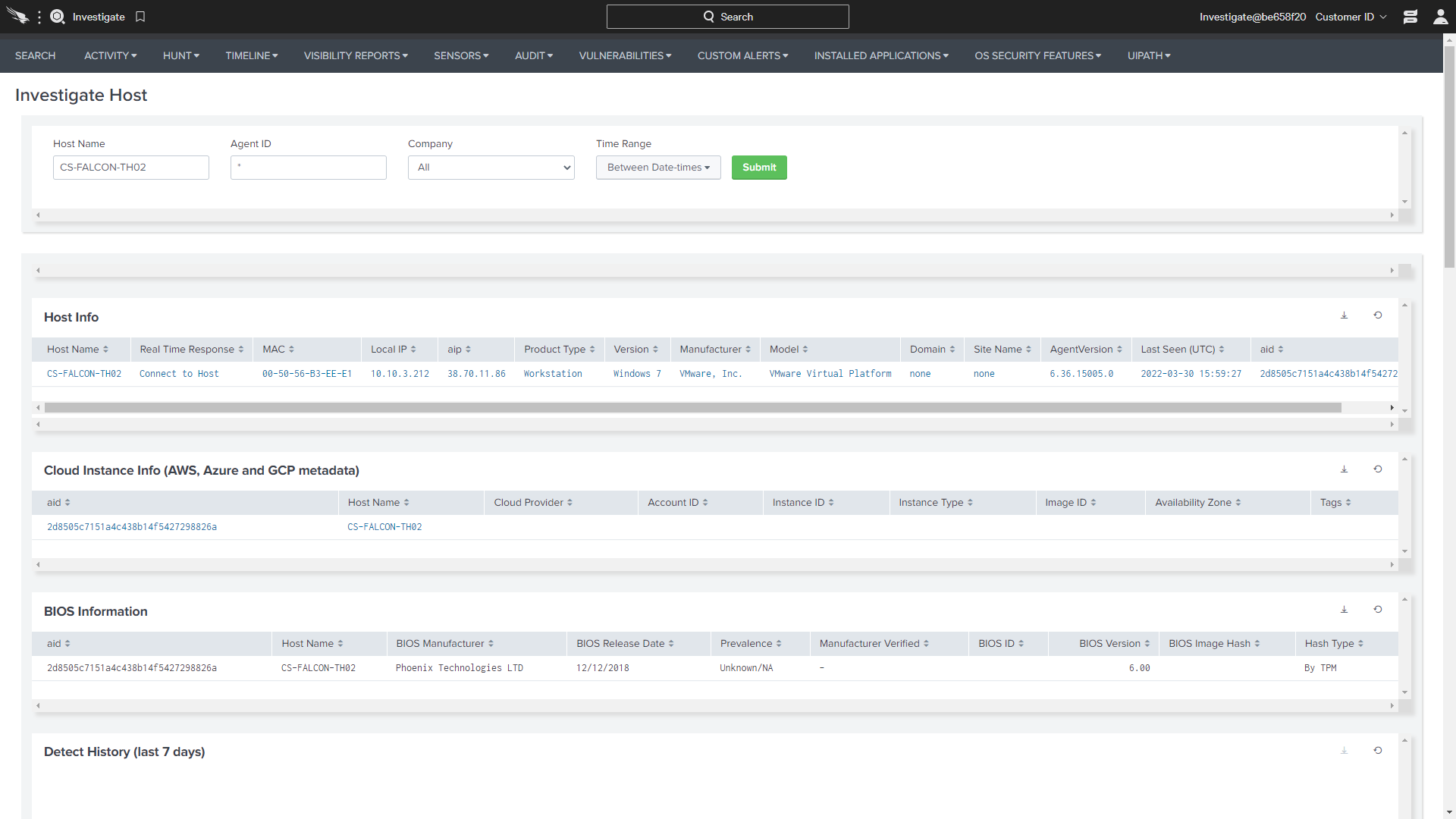The image size is (1456, 819).
Task: Click MAC address 00-50-56-B3-EE-E1
Action: 307,374
